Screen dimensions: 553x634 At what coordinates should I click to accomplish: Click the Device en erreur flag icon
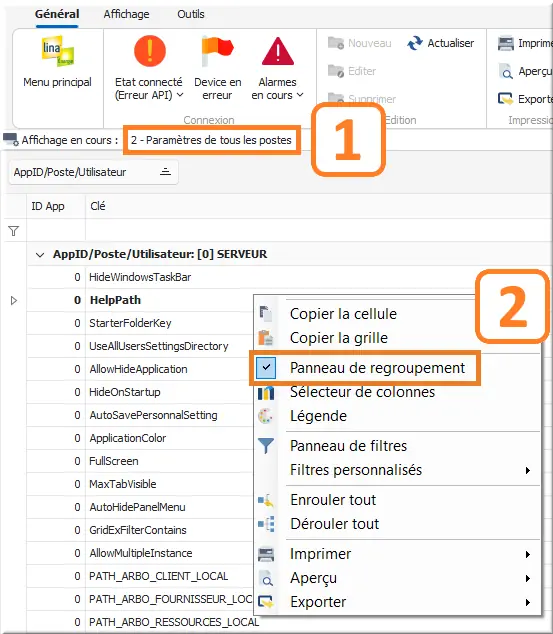point(217,51)
